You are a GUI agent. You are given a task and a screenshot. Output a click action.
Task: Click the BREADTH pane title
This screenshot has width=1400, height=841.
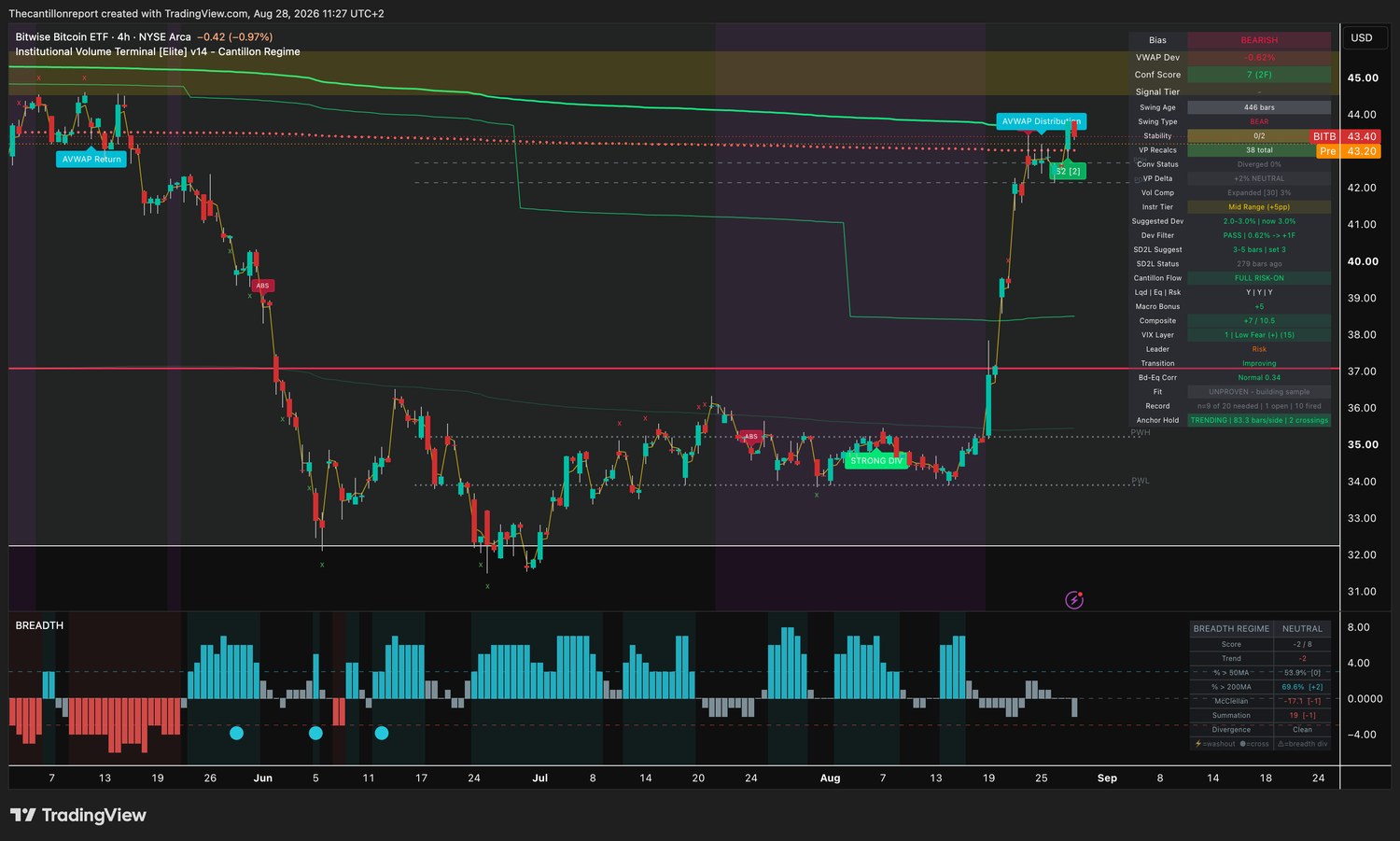coord(39,625)
